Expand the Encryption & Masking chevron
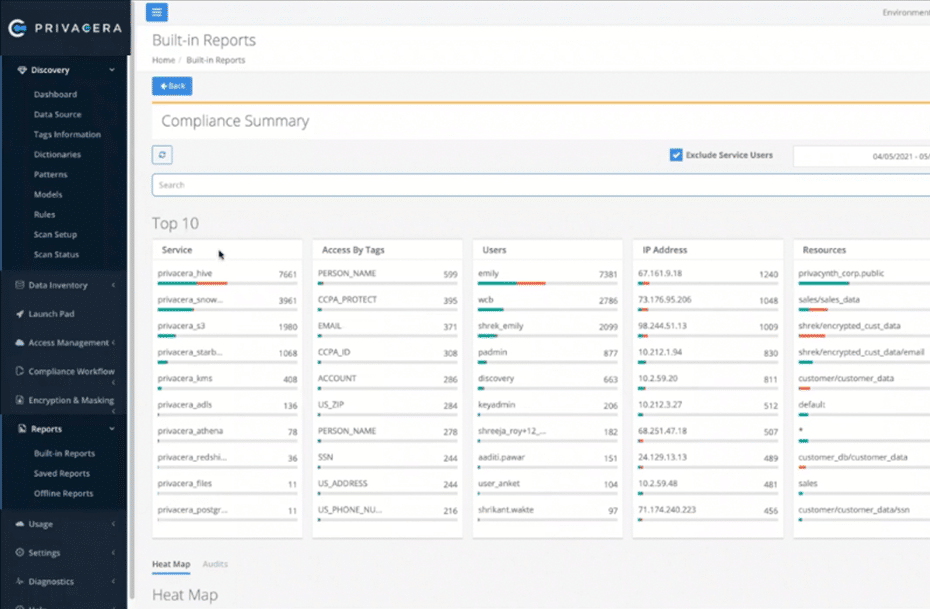 (x=113, y=411)
